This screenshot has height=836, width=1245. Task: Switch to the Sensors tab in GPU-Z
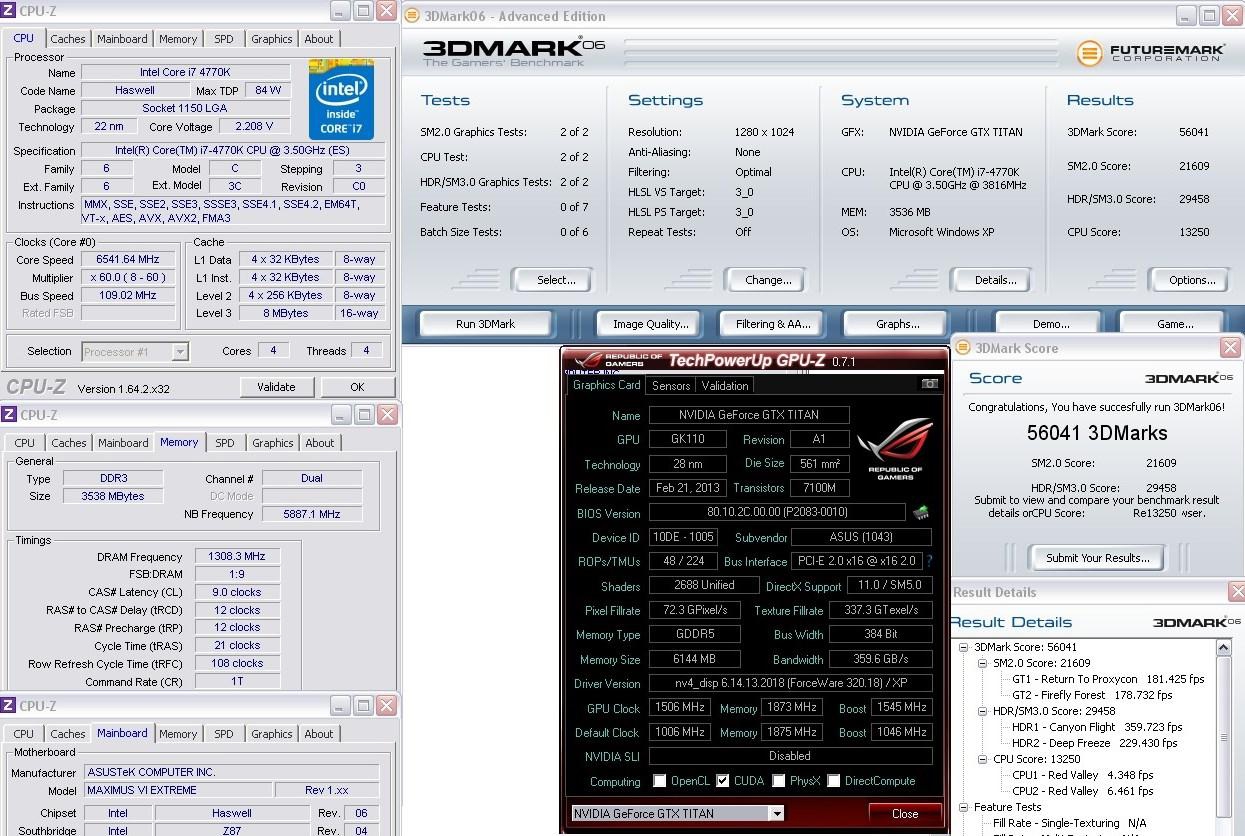click(670, 386)
